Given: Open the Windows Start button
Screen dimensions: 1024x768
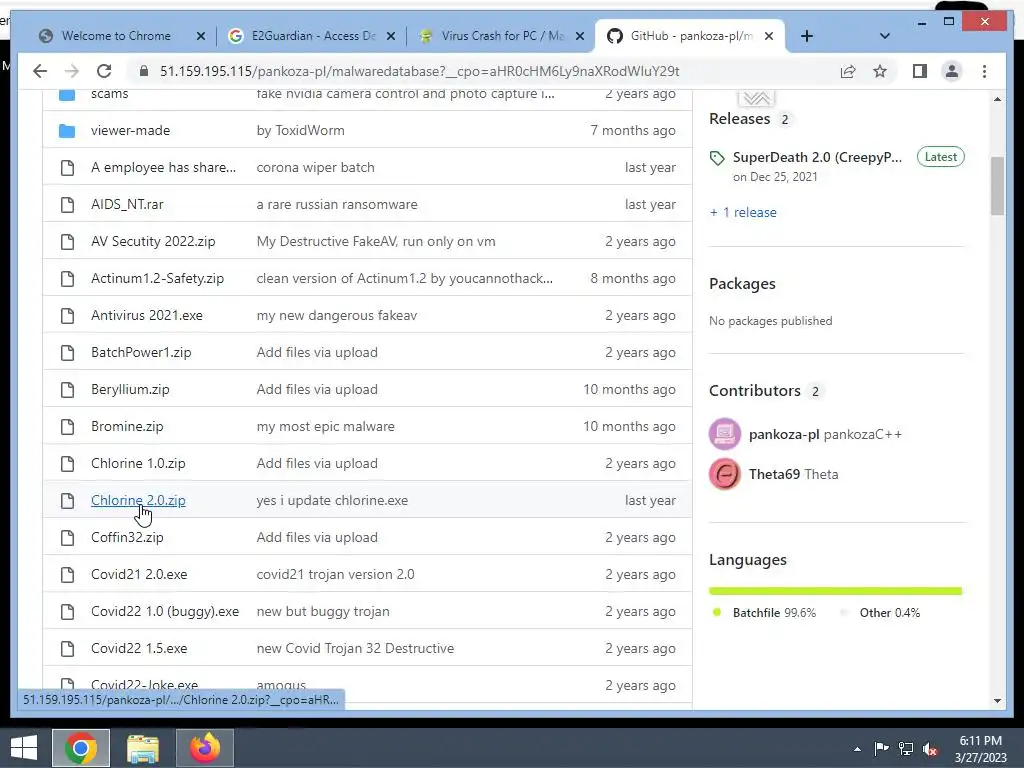Looking at the screenshot, I should (24, 748).
